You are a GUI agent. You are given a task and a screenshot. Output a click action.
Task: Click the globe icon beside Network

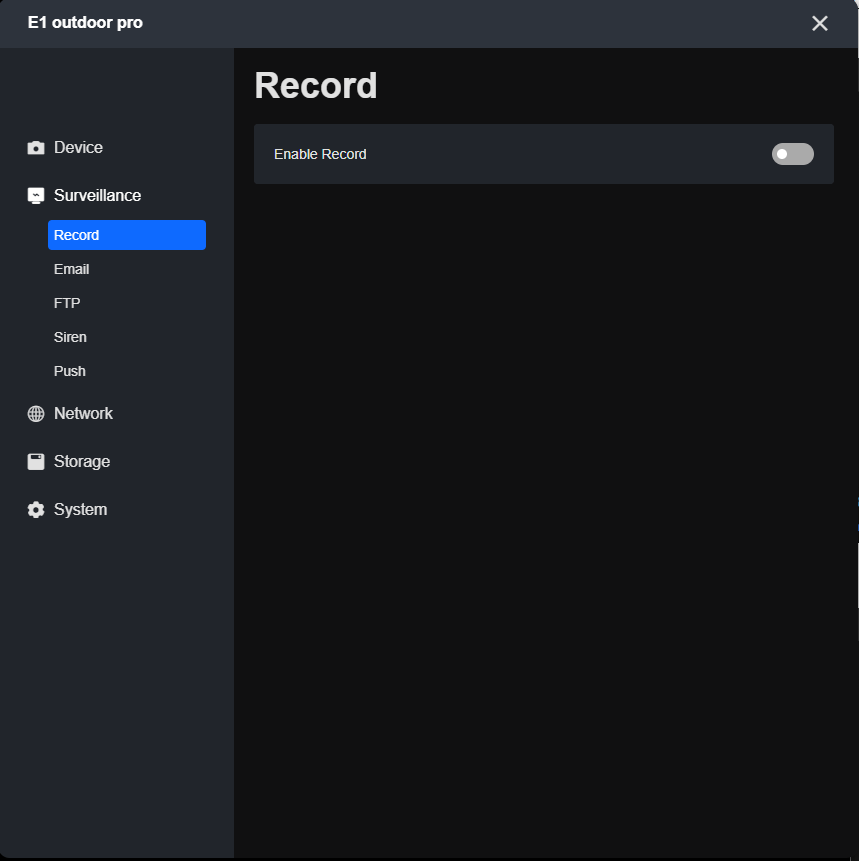coord(36,414)
